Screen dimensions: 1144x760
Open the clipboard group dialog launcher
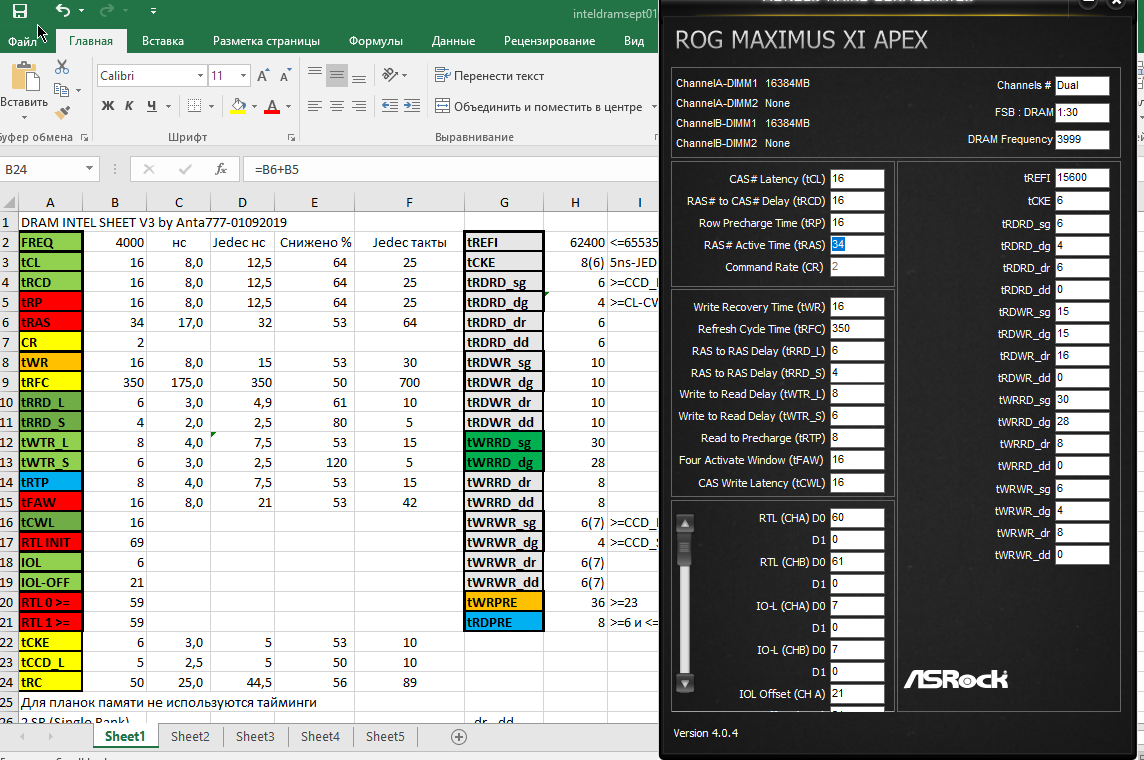pyautogui.click(x=85, y=137)
